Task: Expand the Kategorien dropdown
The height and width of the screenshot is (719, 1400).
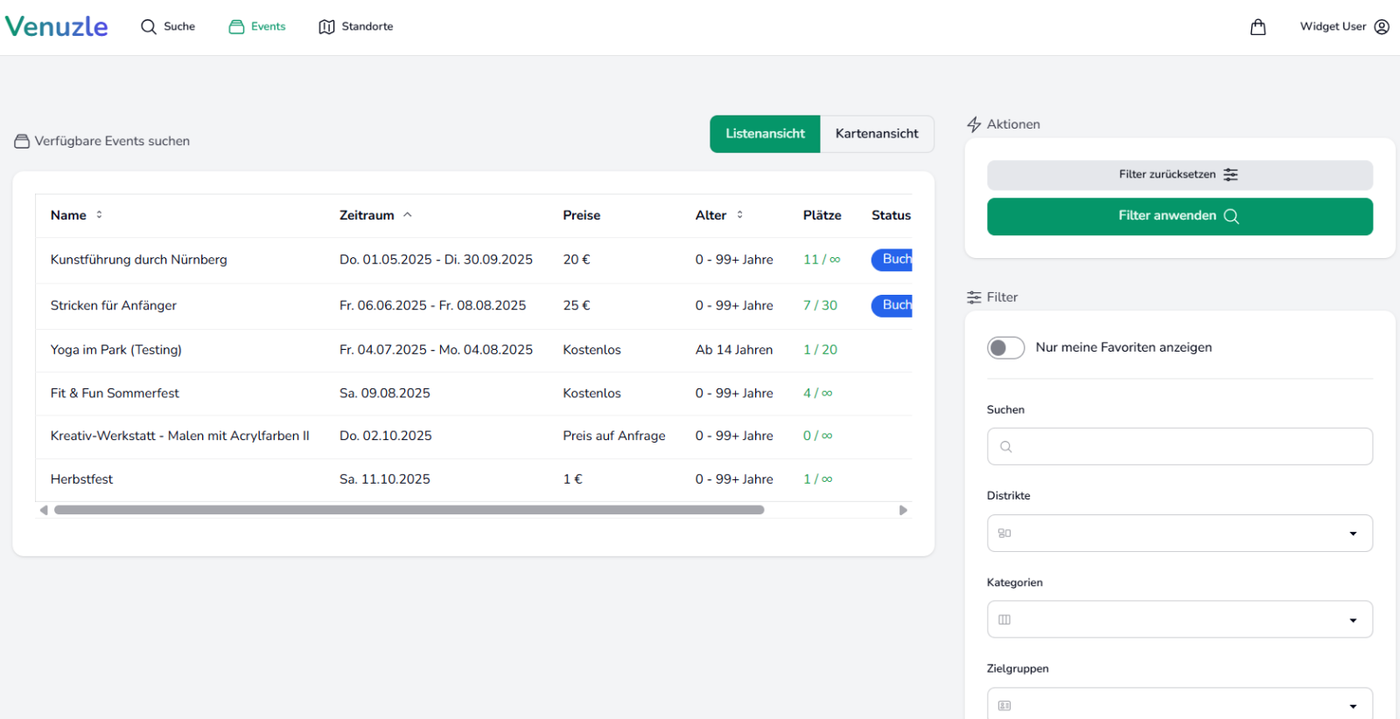Action: pyautogui.click(x=1180, y=619)
